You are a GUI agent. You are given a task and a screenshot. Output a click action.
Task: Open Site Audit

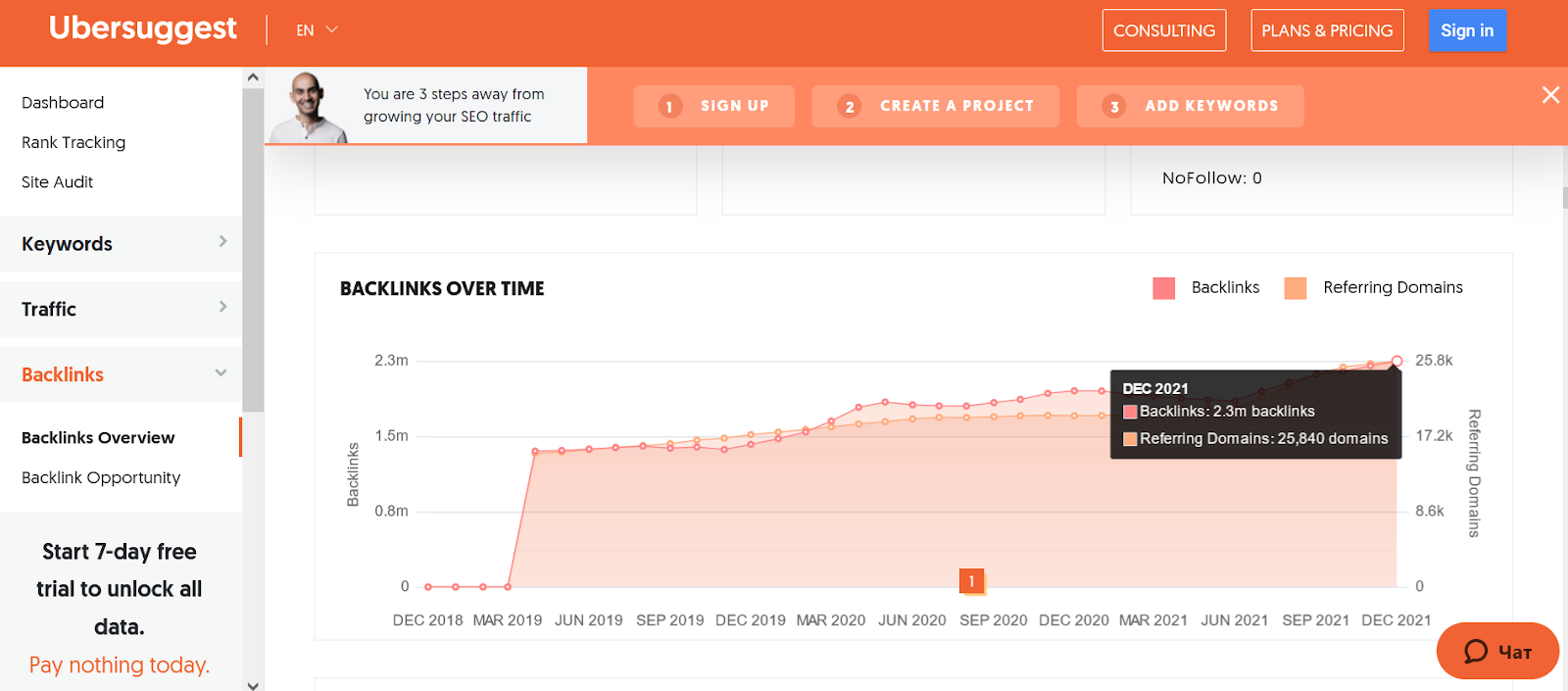57,182
